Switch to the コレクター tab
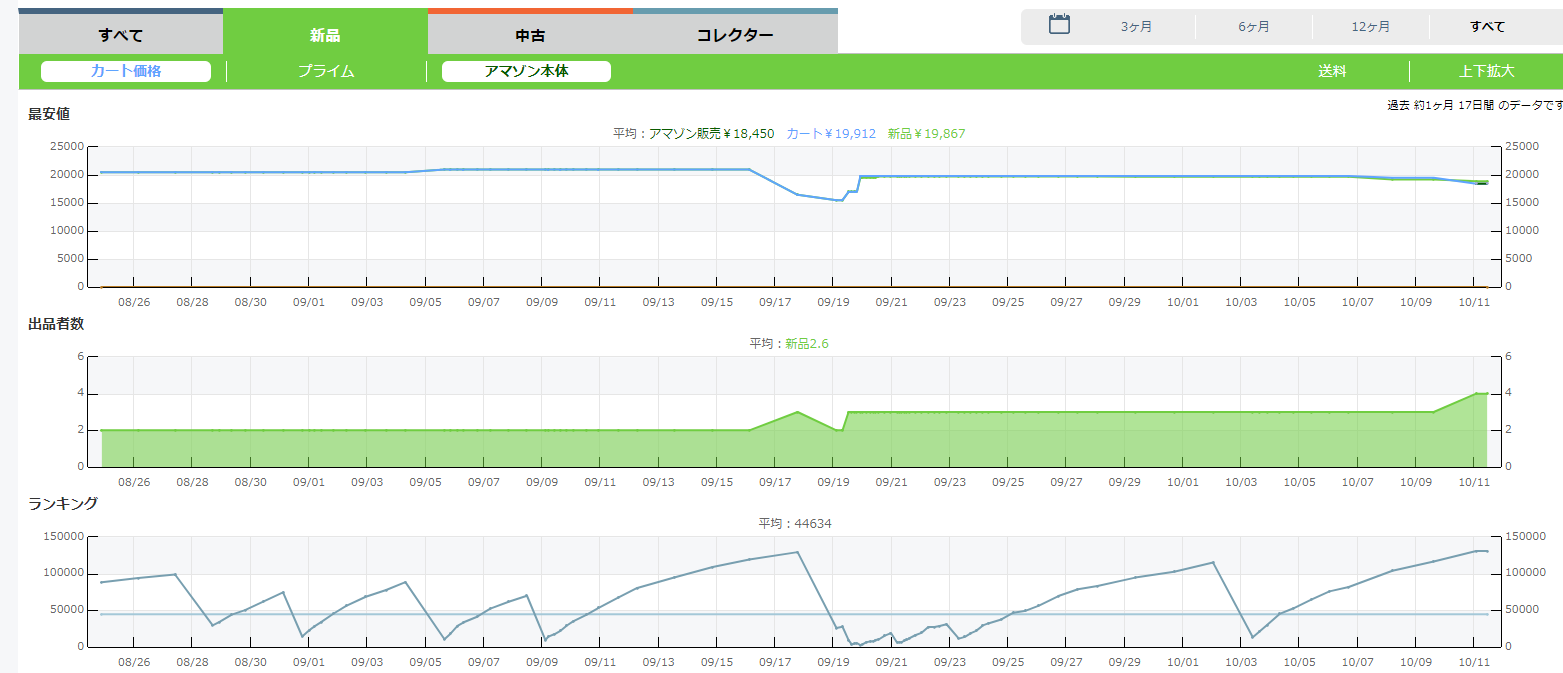1563x673 pixels. point(735,35)
